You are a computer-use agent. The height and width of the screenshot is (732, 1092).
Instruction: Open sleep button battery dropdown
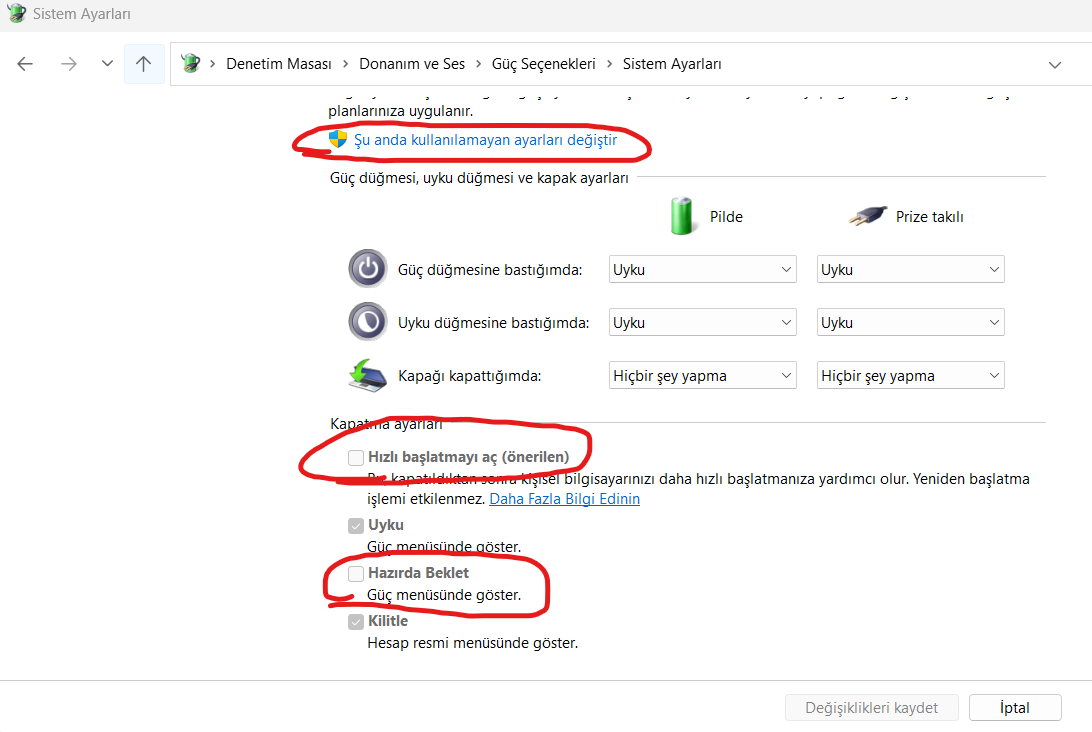point(702,322)
